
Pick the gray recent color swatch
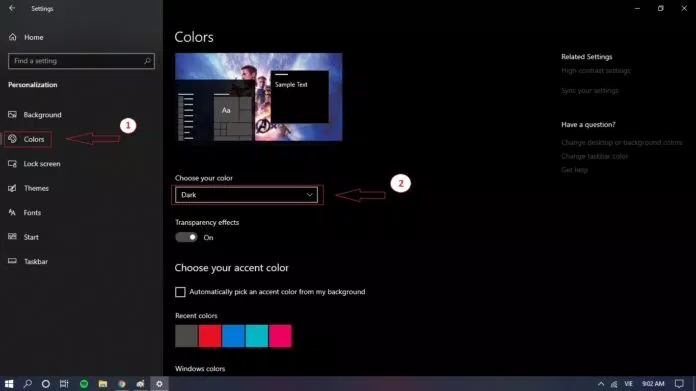tap(186, 336)
